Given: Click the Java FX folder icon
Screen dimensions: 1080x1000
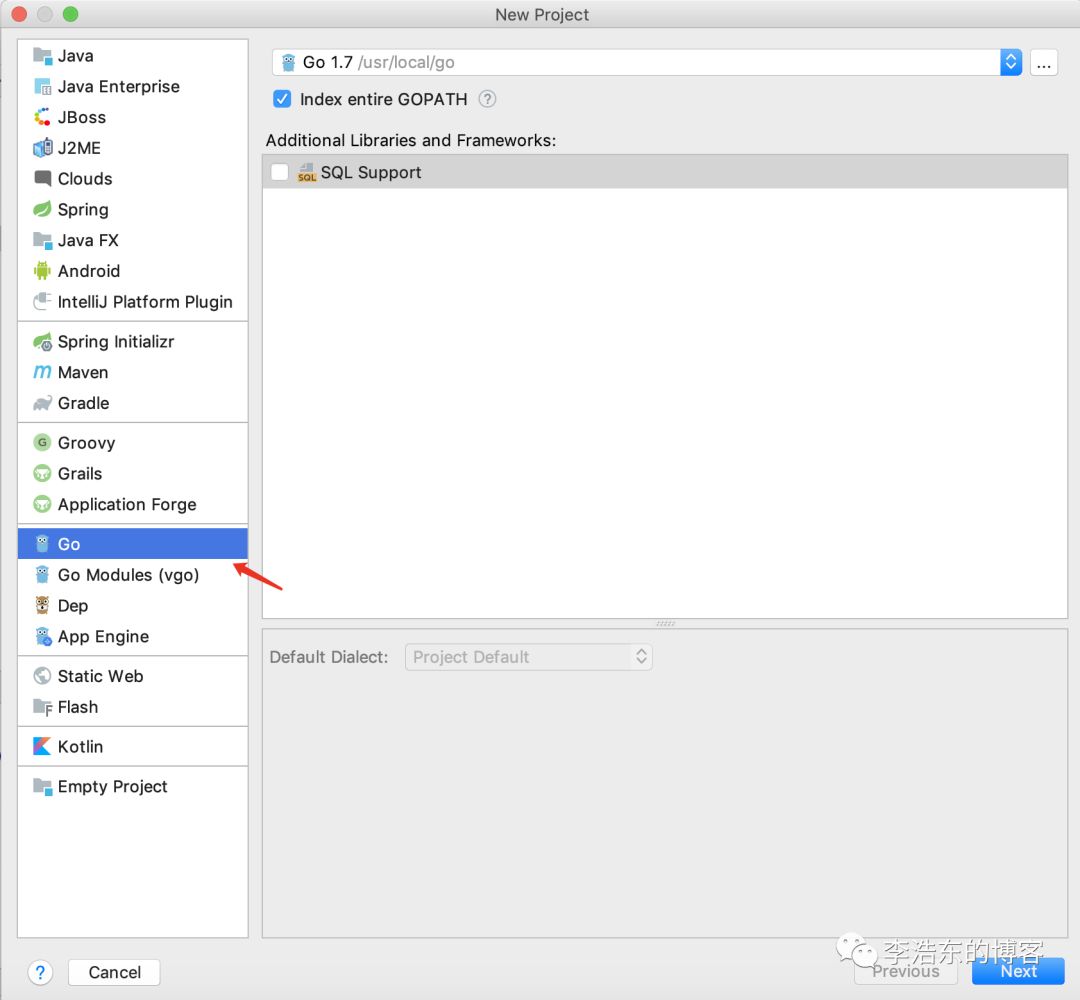Looking at the screenshot, I should pyautogui.click(x=43, y=240).
